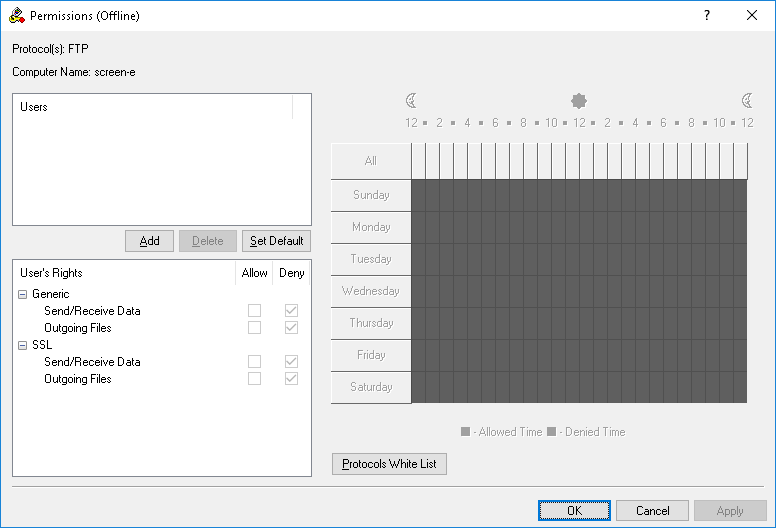Click the Permissions app icon in title bar
Image resolution: width=776 pixels, height=528 pixels.
(x=16, y=16)
